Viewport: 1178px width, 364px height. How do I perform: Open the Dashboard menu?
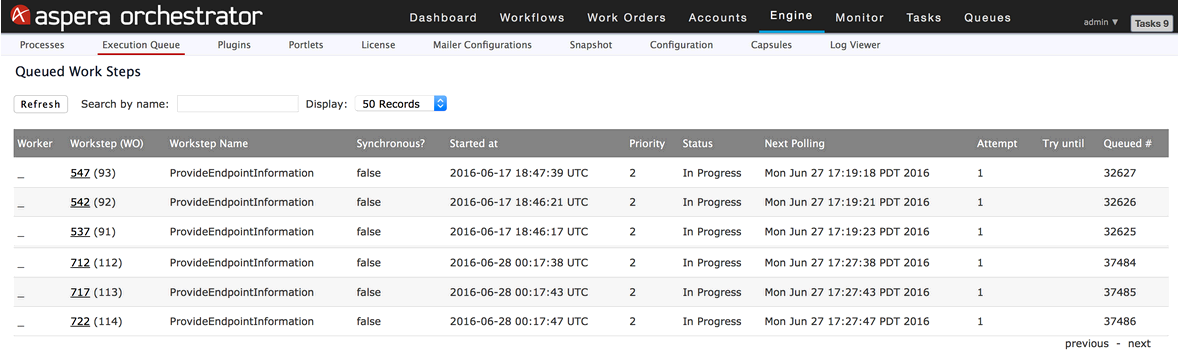(443, 17)
